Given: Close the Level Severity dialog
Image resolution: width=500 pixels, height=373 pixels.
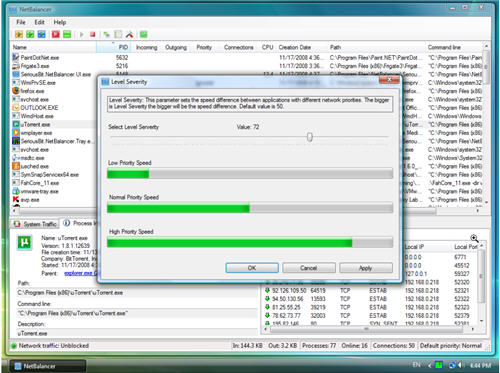Looking at the screenshot, I should (389, 80).
